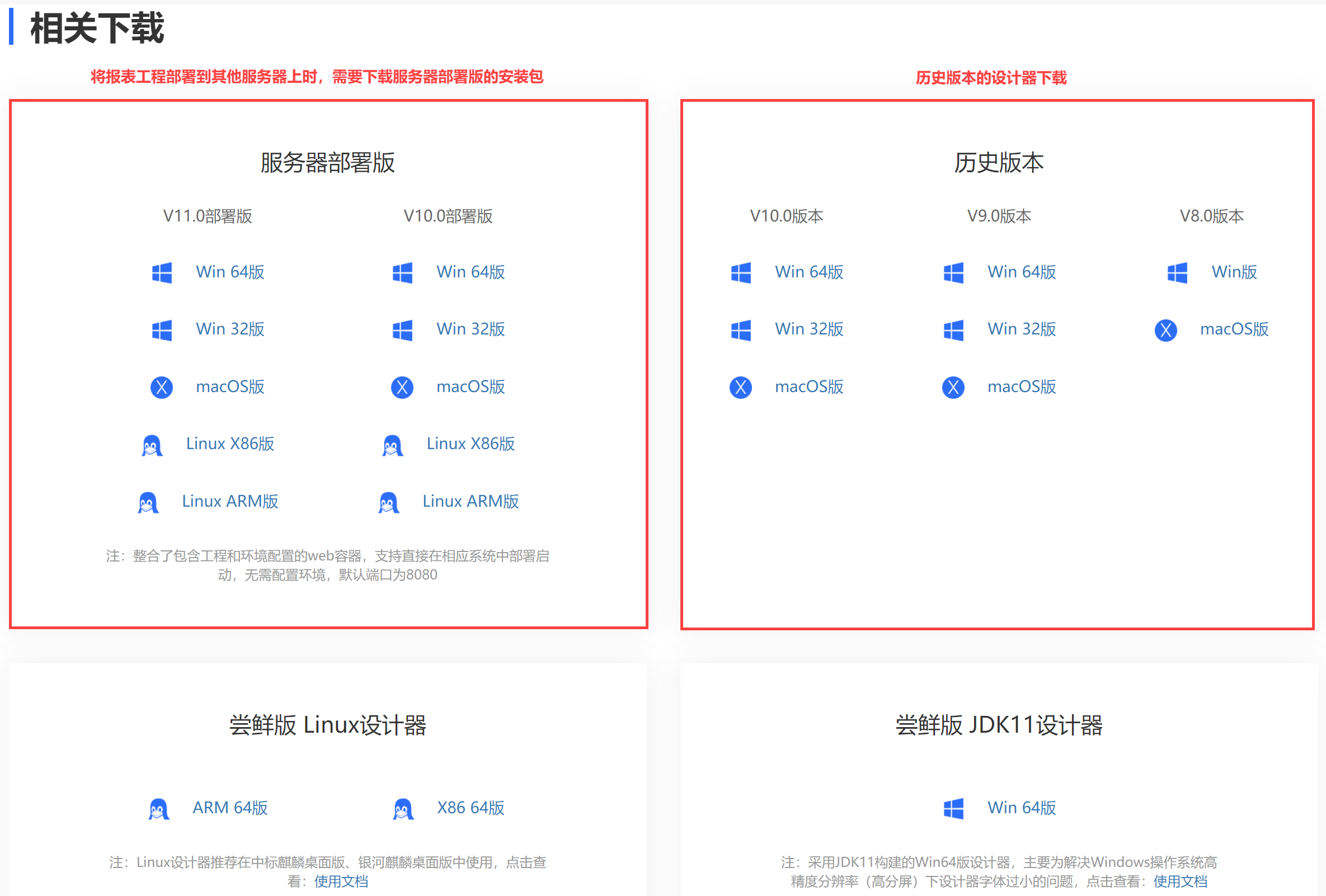Viewport: 1326px width, 896px height.
Task: Download X86 64版 Linux designer
Action: click(470, 808)
